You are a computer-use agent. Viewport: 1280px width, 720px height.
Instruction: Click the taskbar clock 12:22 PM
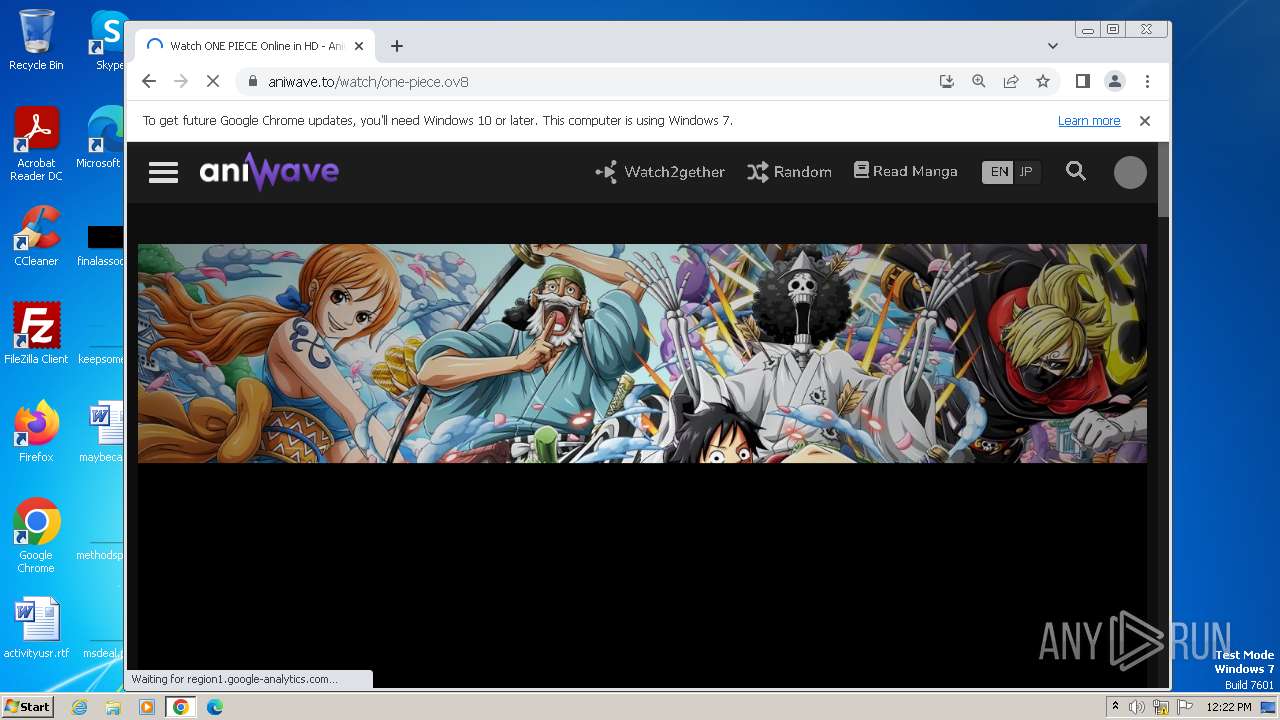tap(1229, 707)
